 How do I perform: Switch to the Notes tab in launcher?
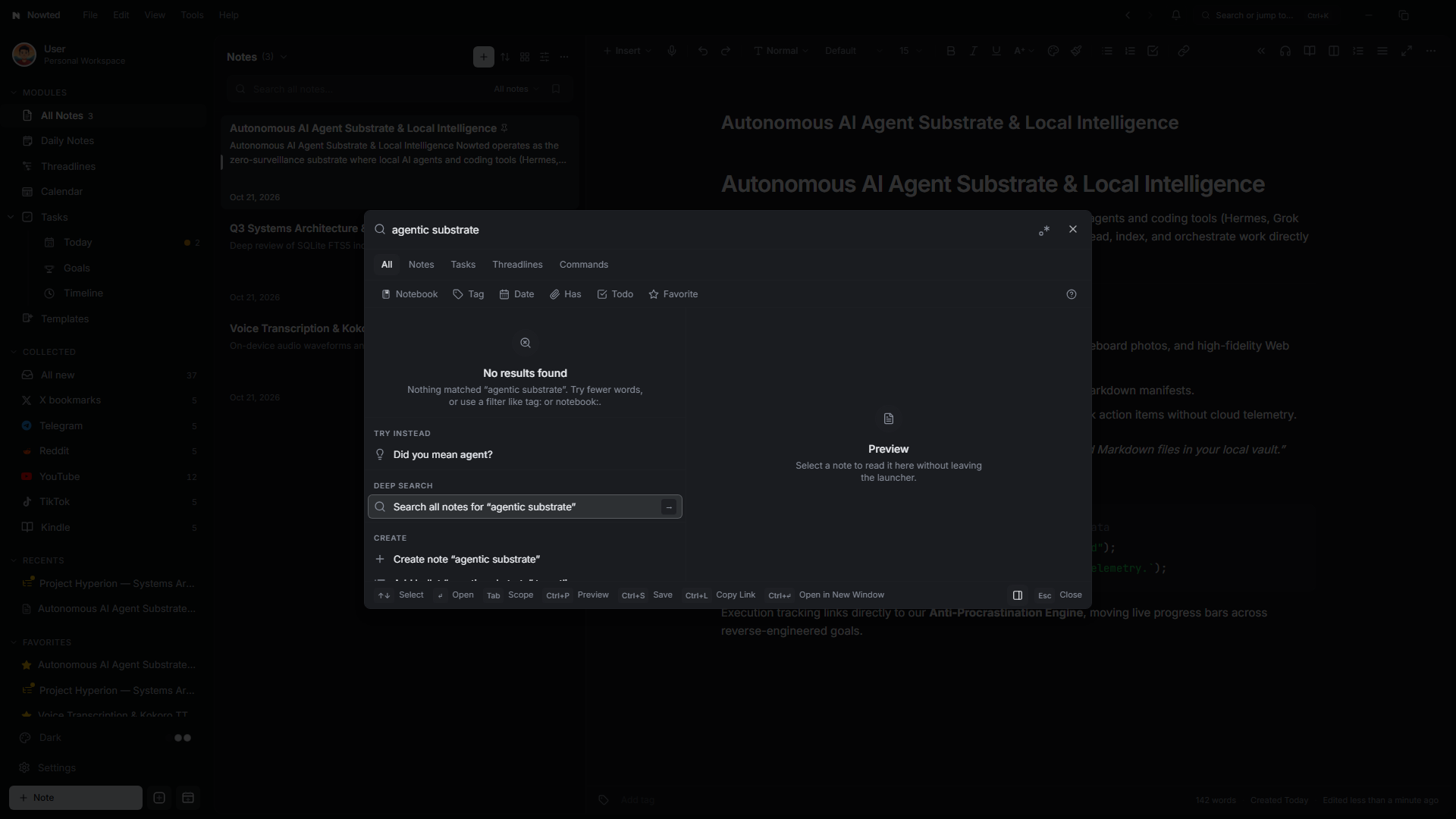click(x=421, y=265)
